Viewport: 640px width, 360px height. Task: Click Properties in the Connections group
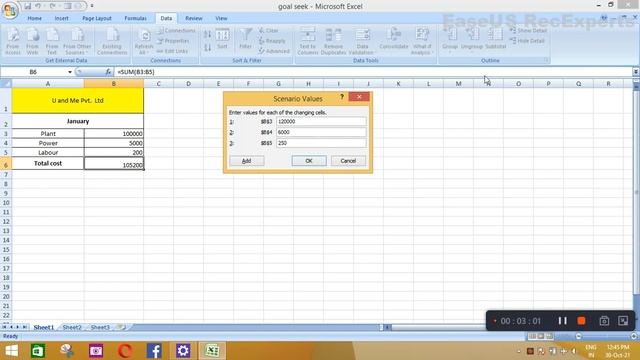(173, 41)
